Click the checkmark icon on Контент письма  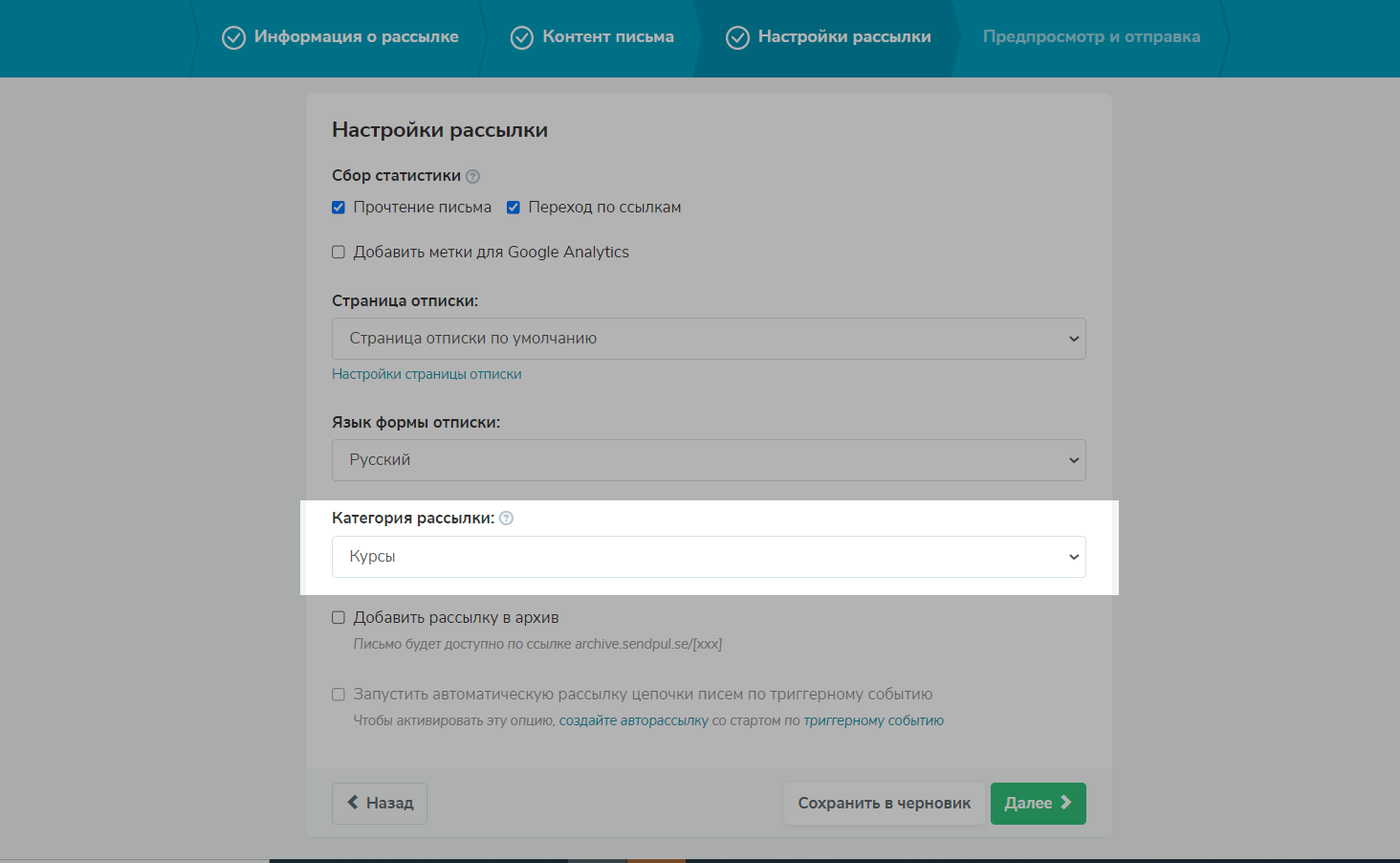click(x=522, y=37)
